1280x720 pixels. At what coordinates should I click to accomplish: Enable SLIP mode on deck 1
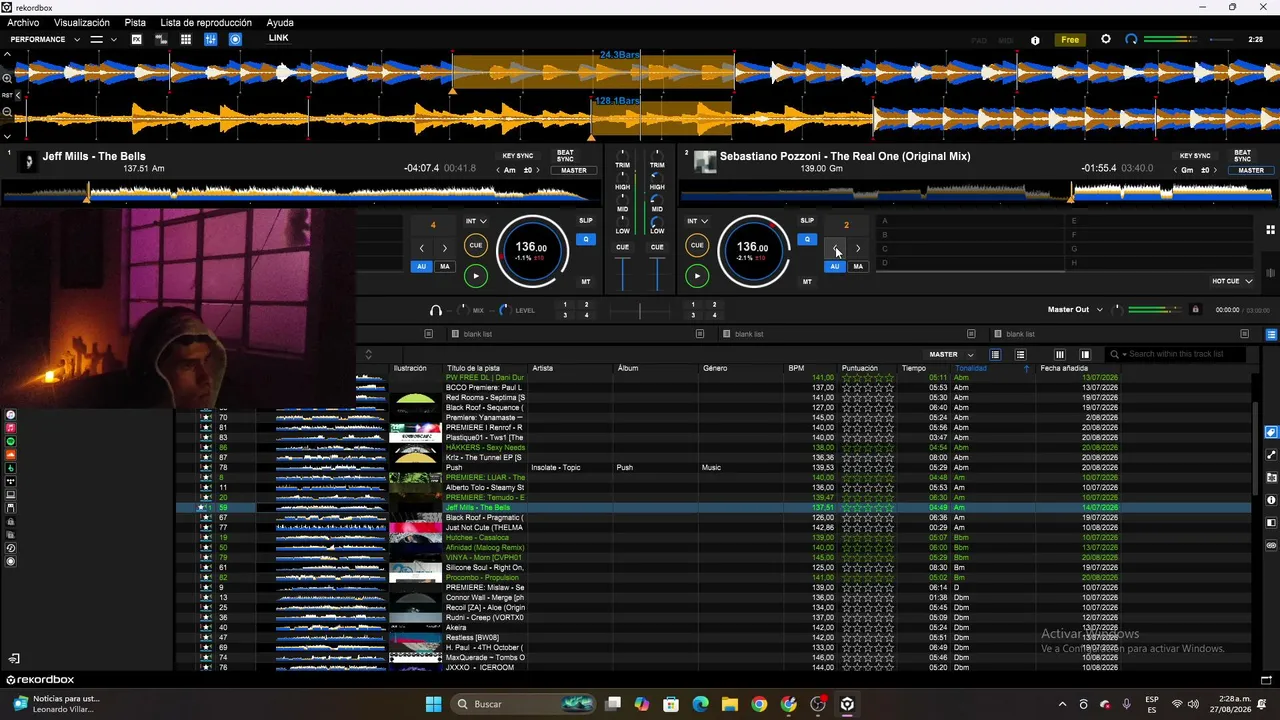(x=586, y=221)
